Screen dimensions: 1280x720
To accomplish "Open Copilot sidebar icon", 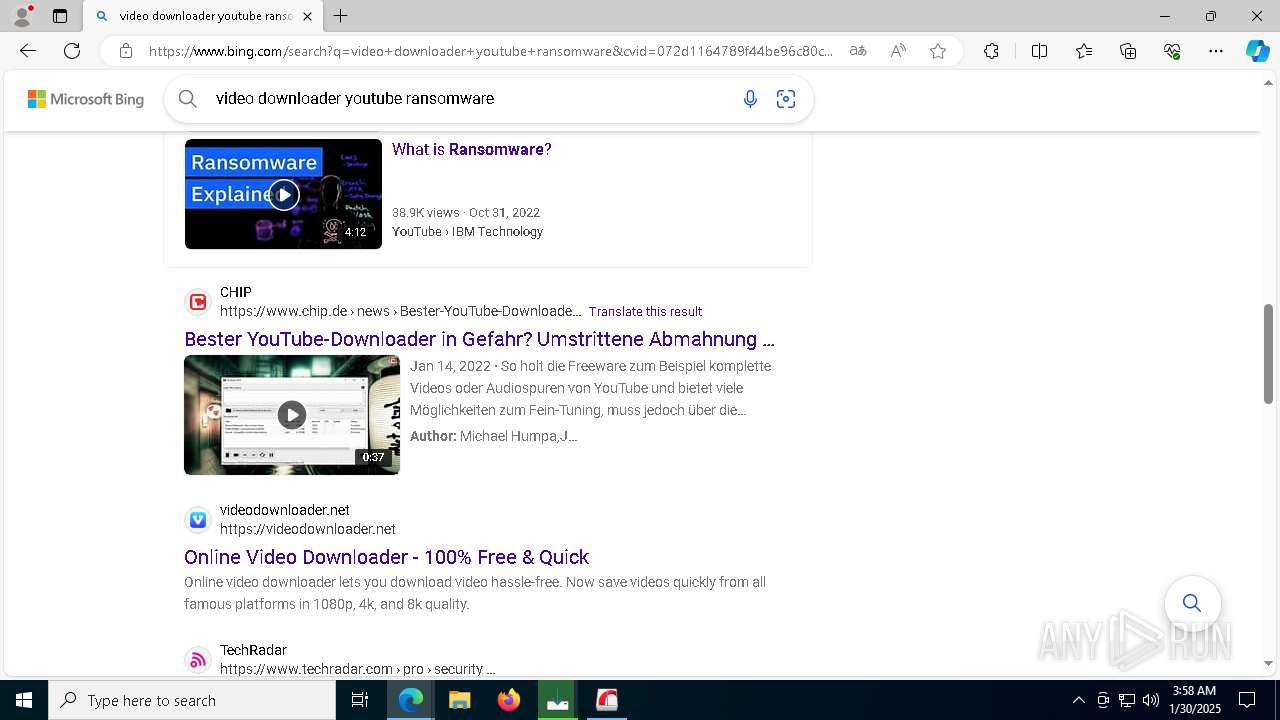I will coord(1257,51).
